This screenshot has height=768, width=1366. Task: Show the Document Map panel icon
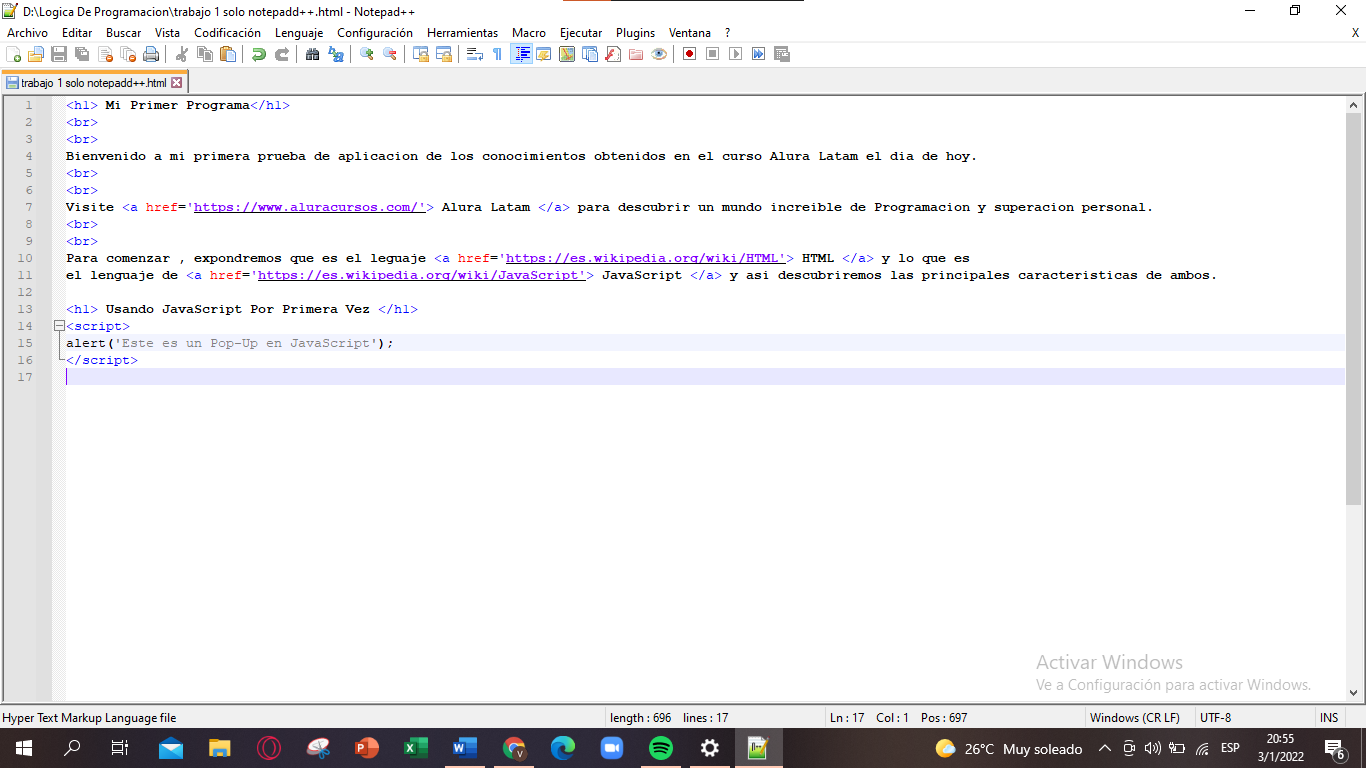[567, 54]
